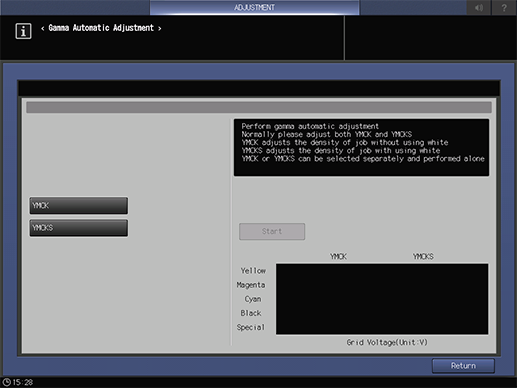Open help with the question mark icon
The width and height of the screenshot is (517, 388).
[x=504, y=7]
